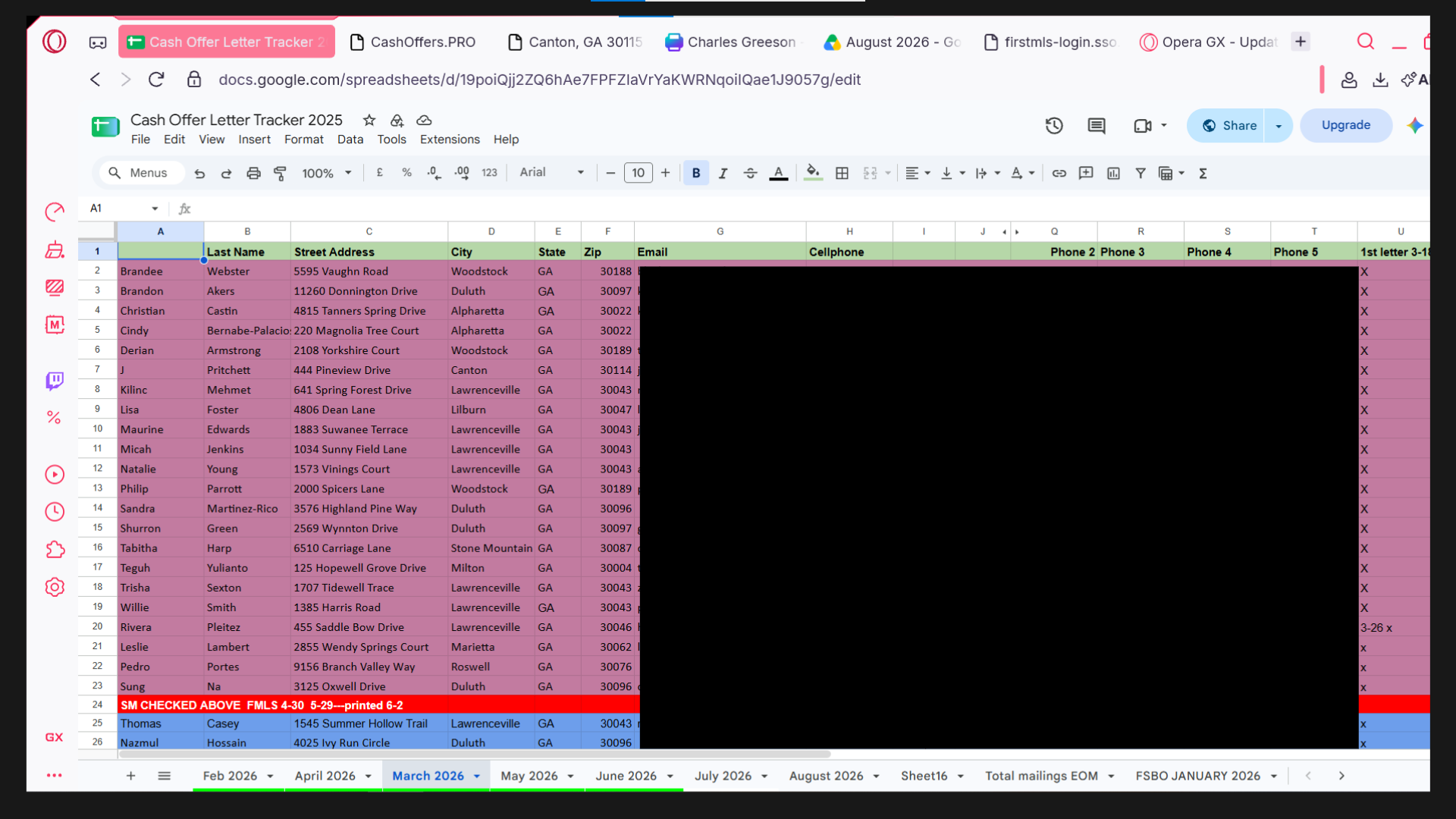Open the Extensions menu

[450, 140]
